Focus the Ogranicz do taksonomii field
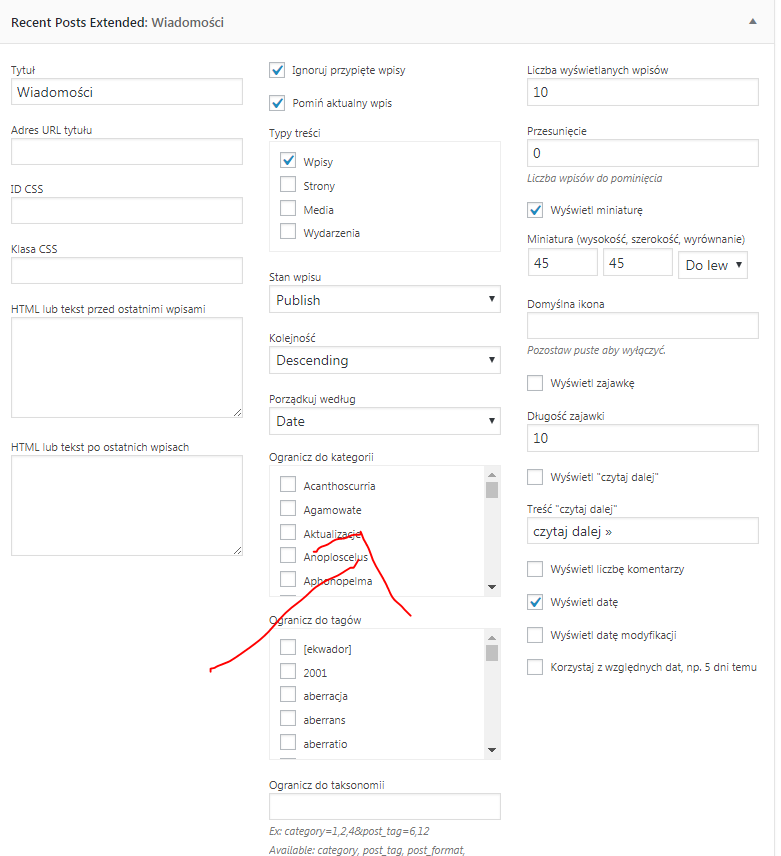This screenshot has height=856, width=781. point(385,806)
